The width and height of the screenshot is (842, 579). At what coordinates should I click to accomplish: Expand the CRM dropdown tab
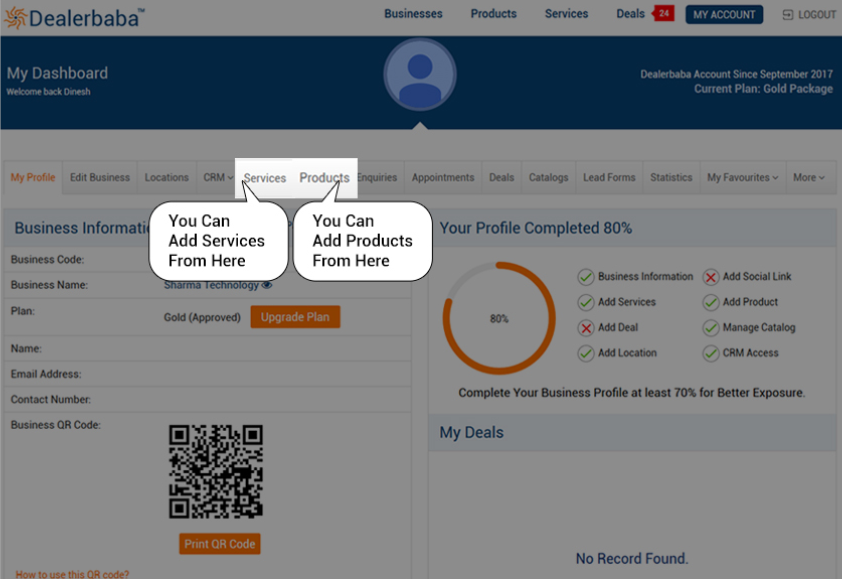point(218,177)
